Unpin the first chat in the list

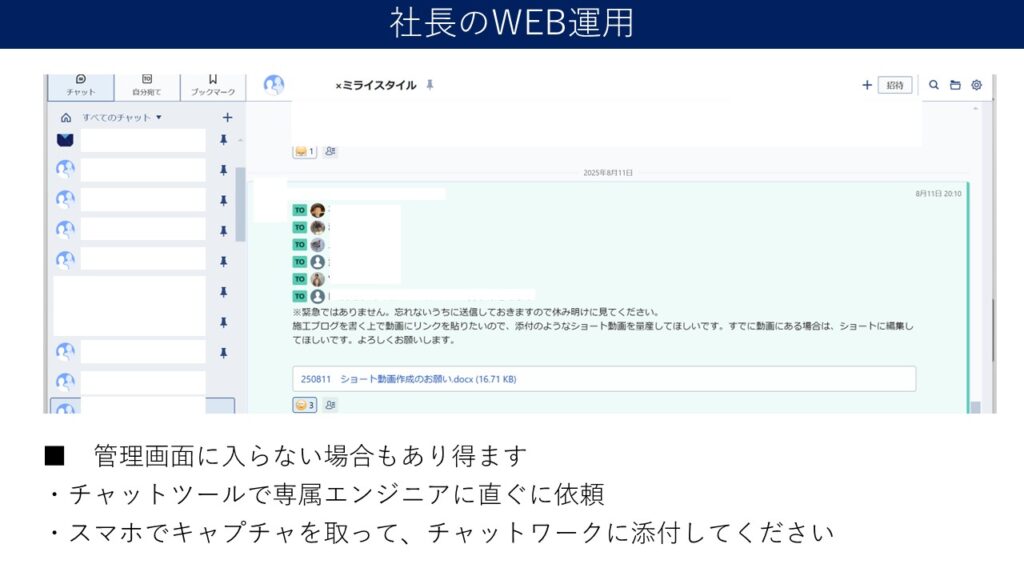(224, 140)
